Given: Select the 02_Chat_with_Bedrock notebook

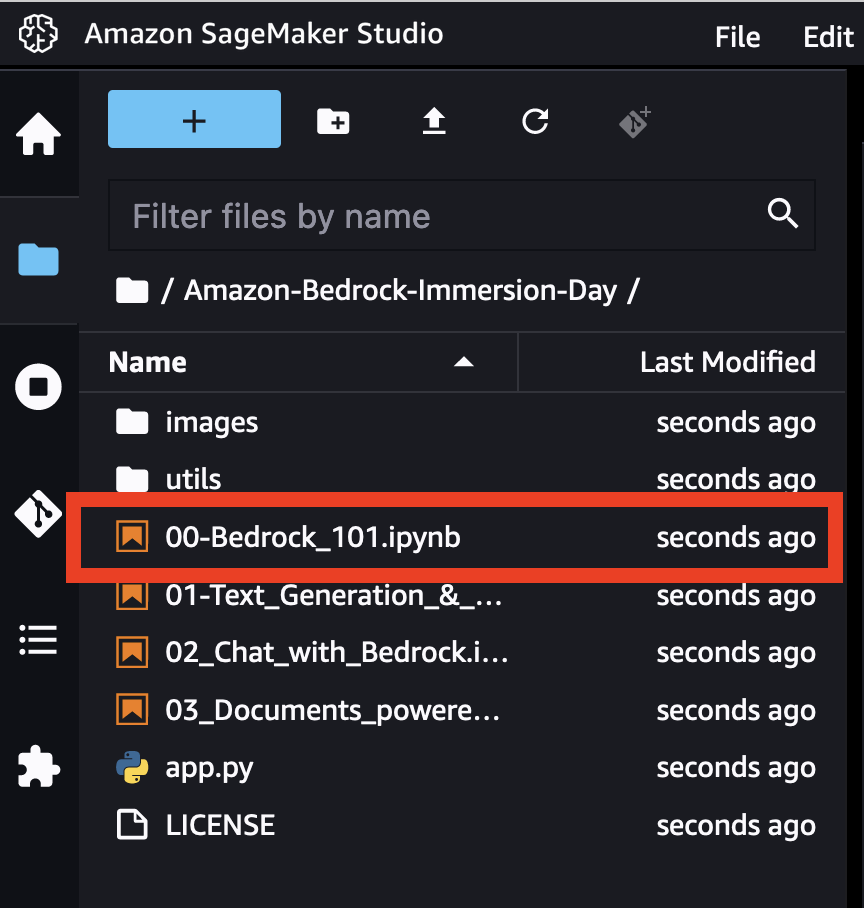Looking at the screenshot, I should pos(462,652).
